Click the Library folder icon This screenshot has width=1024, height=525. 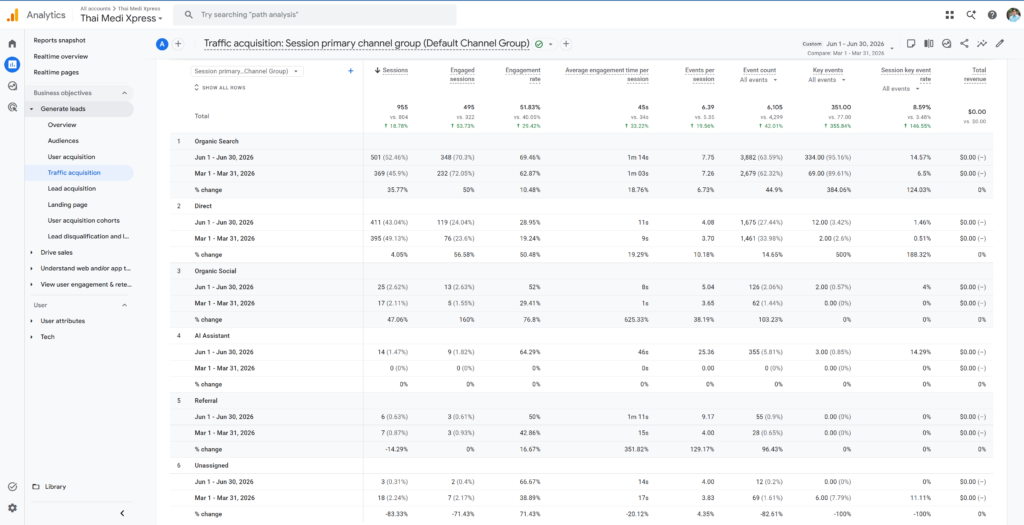[36, 486]
